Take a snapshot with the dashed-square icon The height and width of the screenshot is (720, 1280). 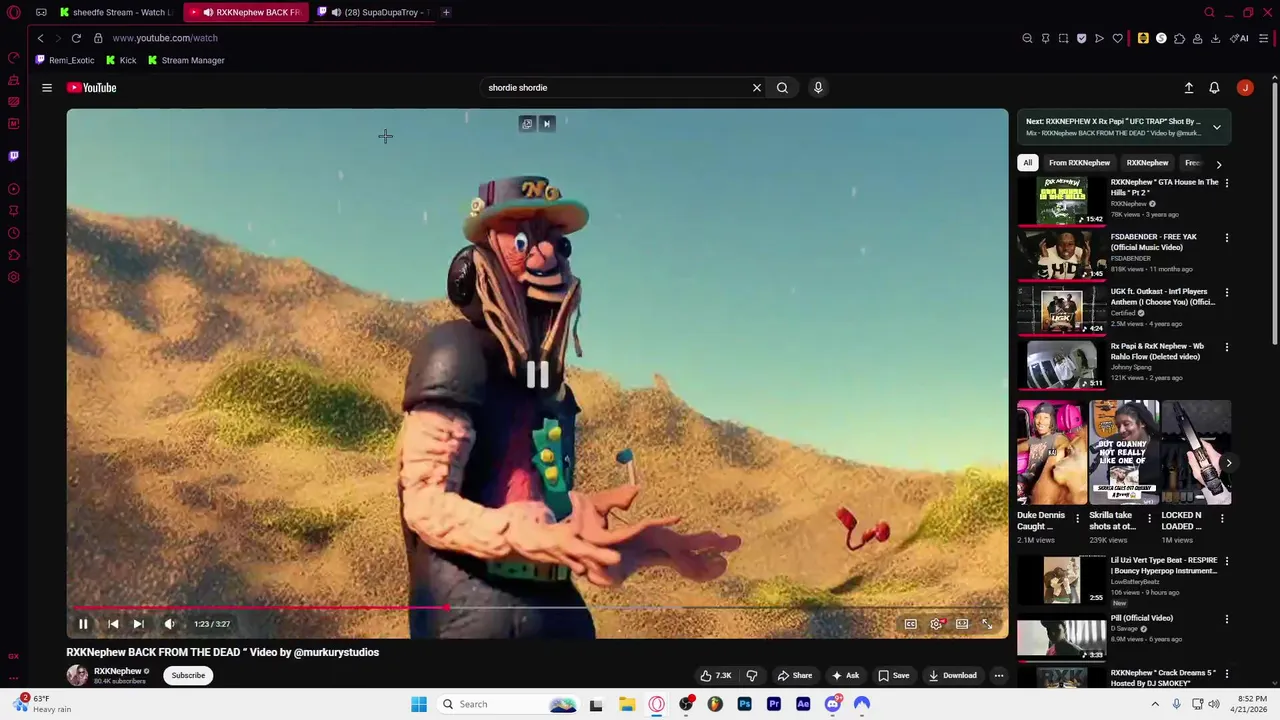coord(1063,38)
